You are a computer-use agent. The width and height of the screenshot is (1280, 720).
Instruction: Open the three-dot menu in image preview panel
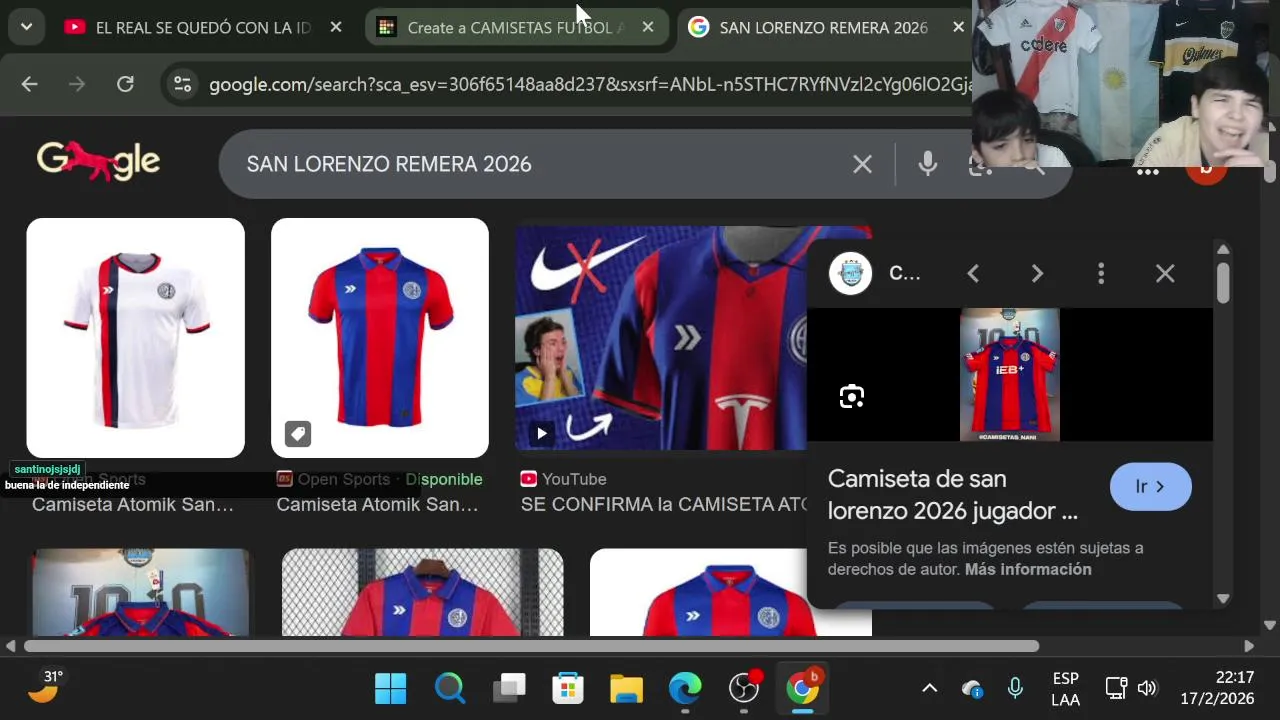tap(1101, 273)
